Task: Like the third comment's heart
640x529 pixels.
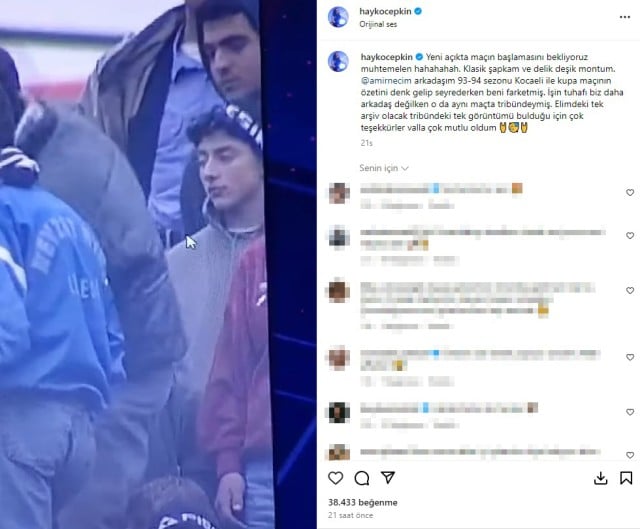Action: (630, 291)
